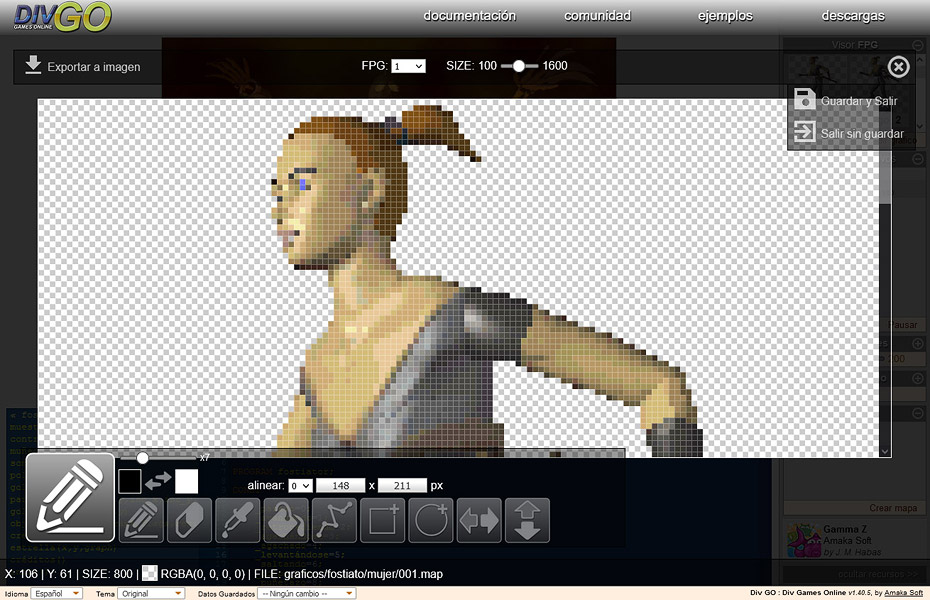
Task: Click the transparent color indicator in status bar
Action: 150,573
